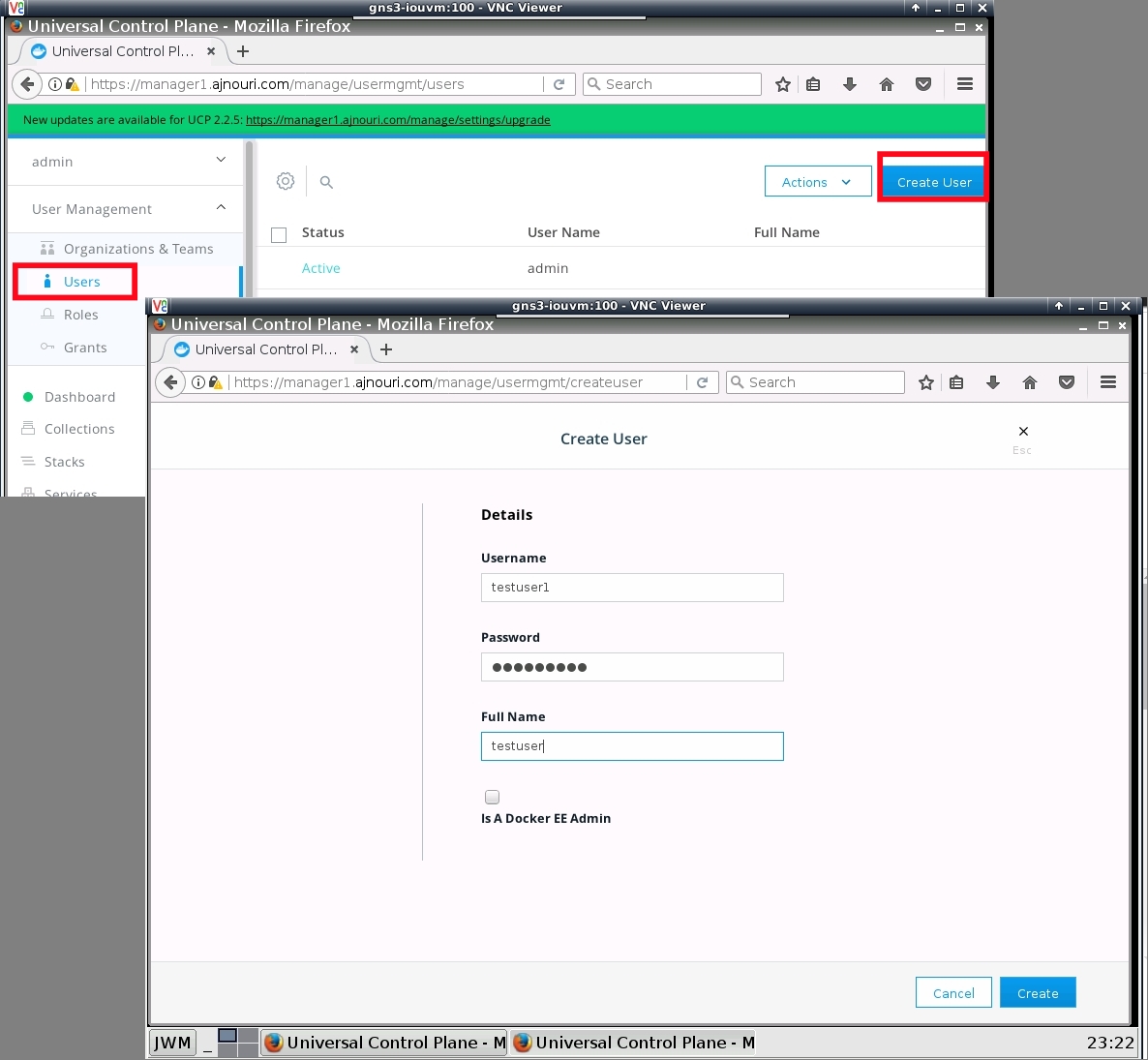Screen dimensions: 1148x1060
Task: Bookmark star in the users window toolbar
Action: pos(783,84)
